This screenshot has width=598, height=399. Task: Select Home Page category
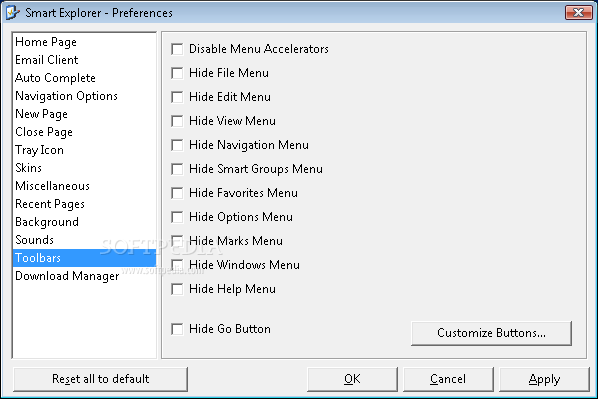[84, 42]
